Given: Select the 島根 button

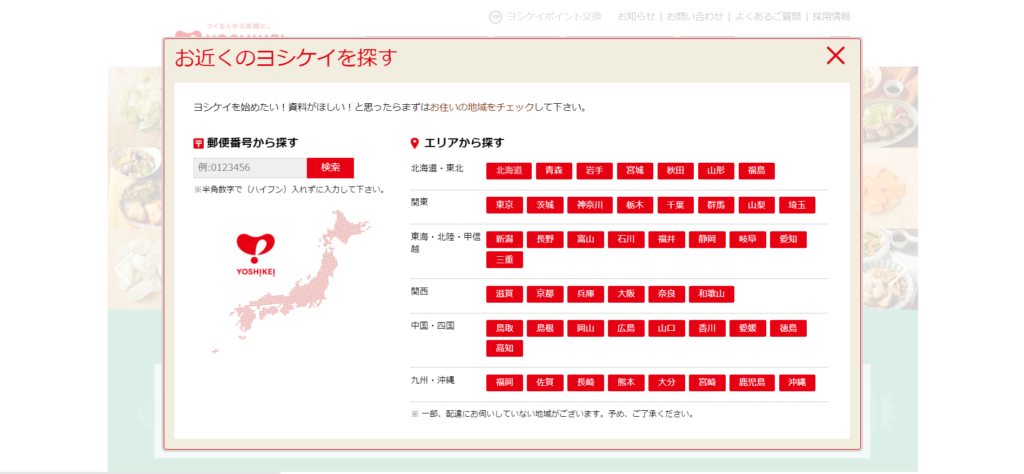Looking at the screenshot, I should click(545, 328).
